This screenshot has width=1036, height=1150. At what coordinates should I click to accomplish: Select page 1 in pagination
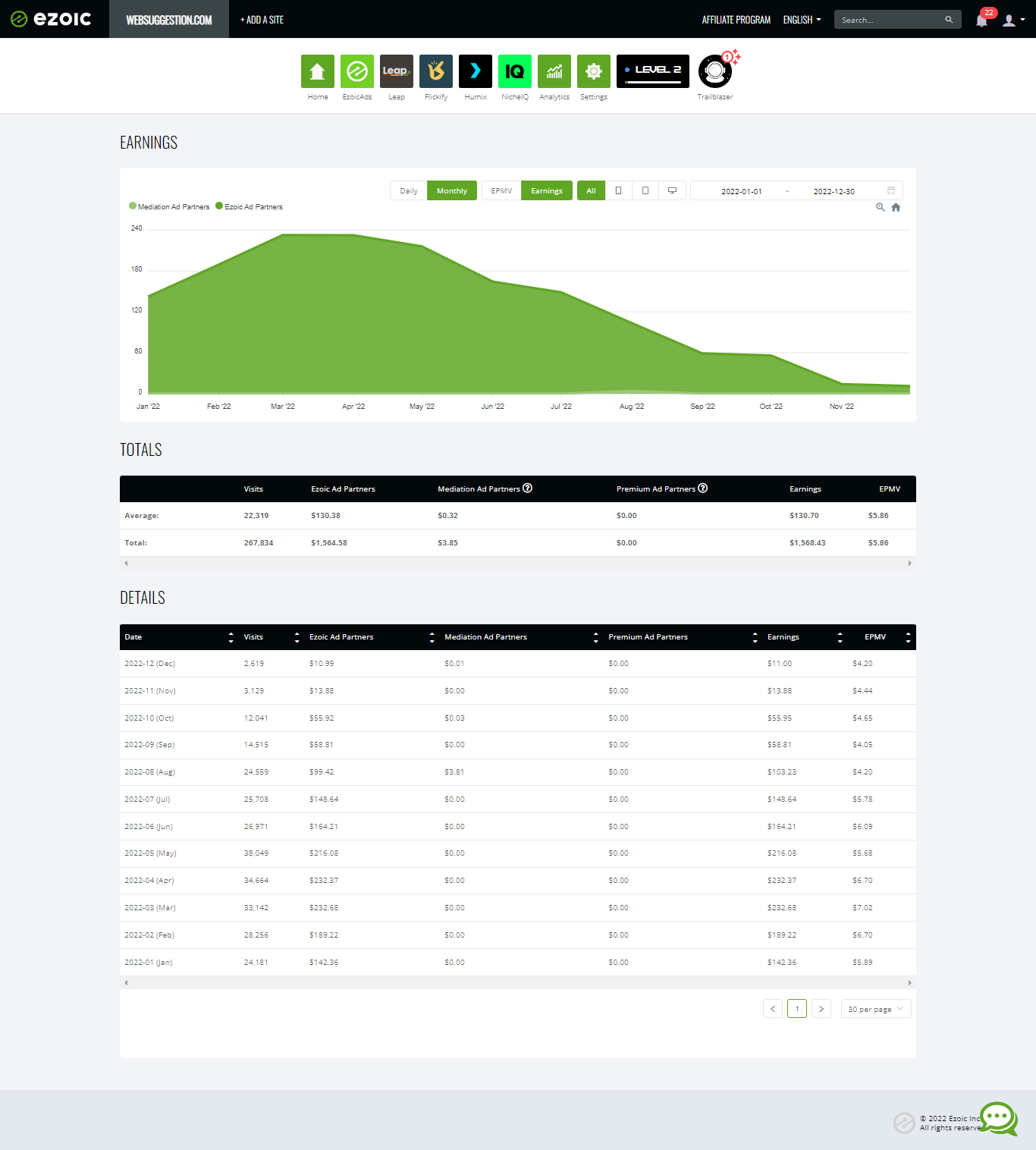[x=797, y=1009]
